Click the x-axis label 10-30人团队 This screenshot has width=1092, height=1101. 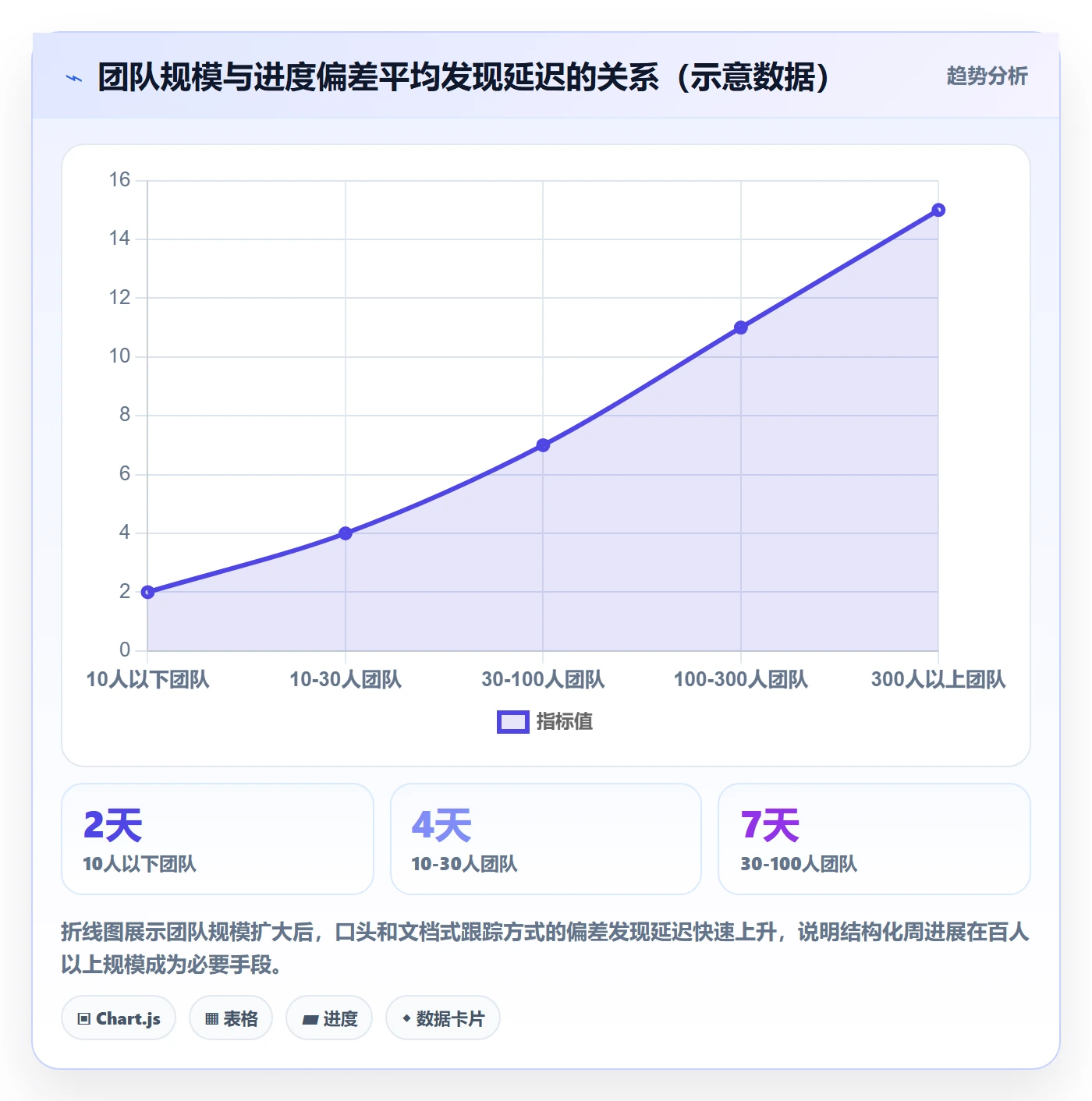click(x=346, y=679)
